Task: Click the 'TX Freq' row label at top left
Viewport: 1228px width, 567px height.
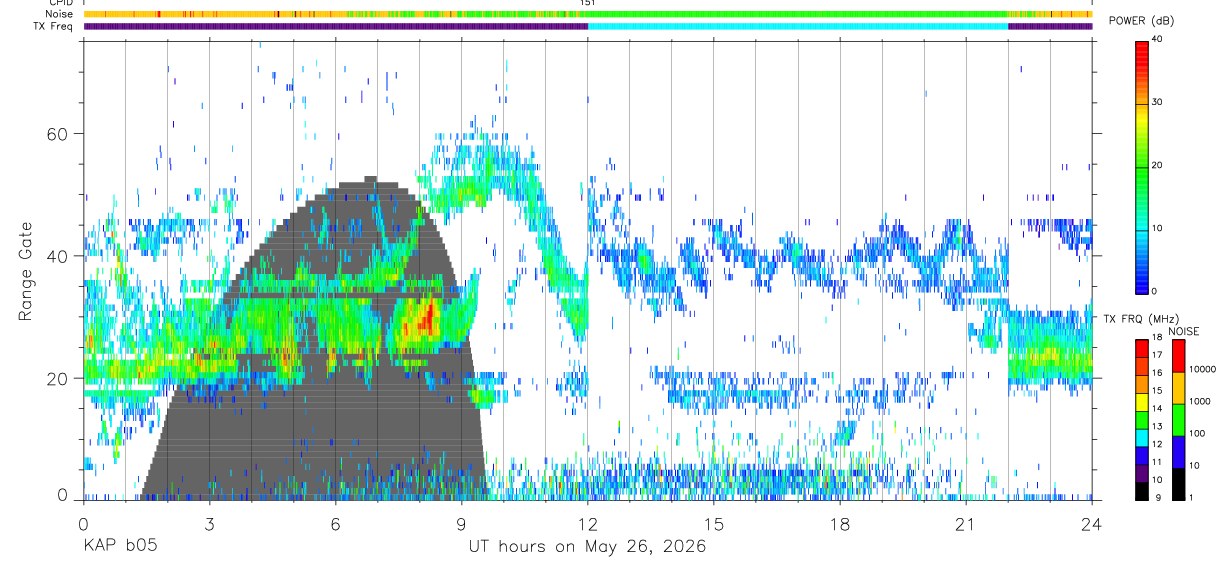Action: [54, 26]
